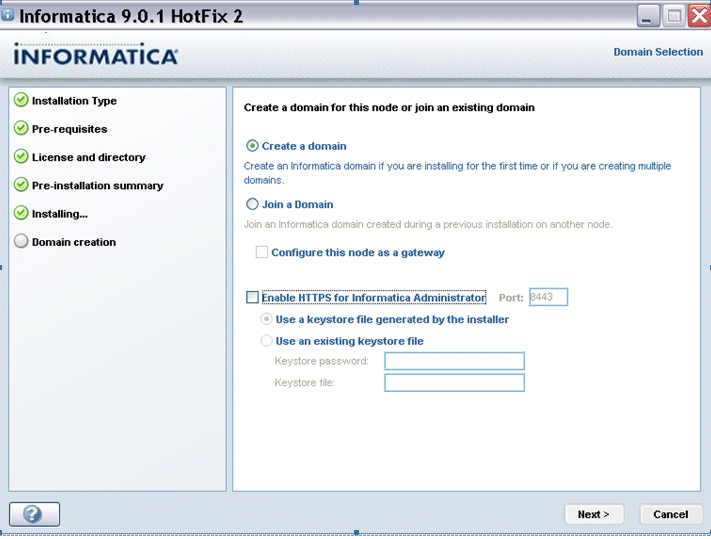Viewport: 711px width, 539px height.
Task: Click the License and directory step label
Action: pos(89,157)
